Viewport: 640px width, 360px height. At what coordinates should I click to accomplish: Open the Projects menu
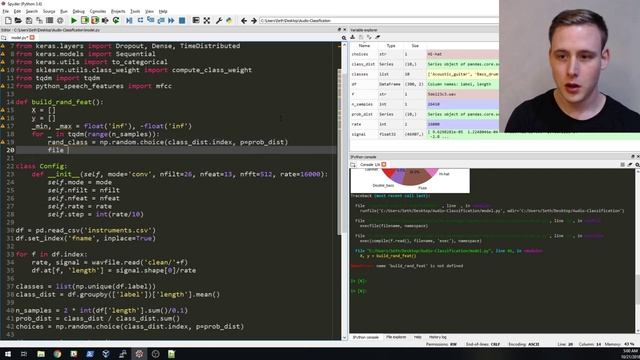click(118, 11)
